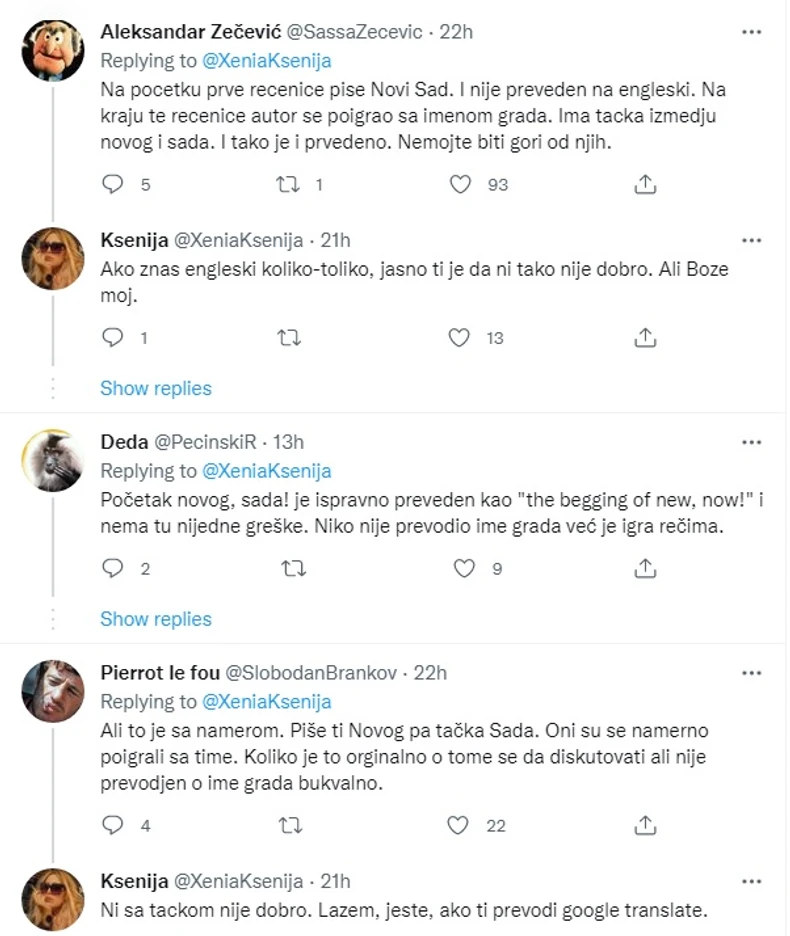Open Pierrot le fou's profile picture
The image size is (790, 936).
click(53, 692)
